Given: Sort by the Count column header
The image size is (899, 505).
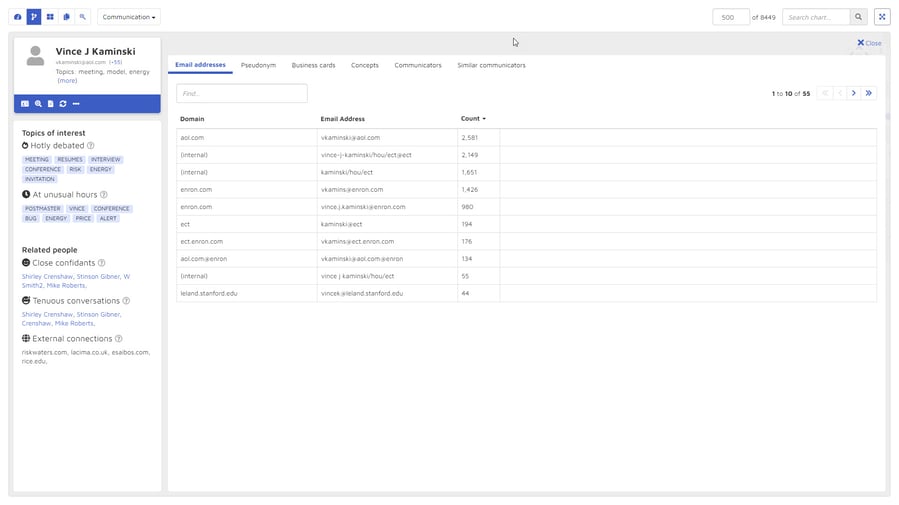Looking at the screenshot, I should [473, 119].
